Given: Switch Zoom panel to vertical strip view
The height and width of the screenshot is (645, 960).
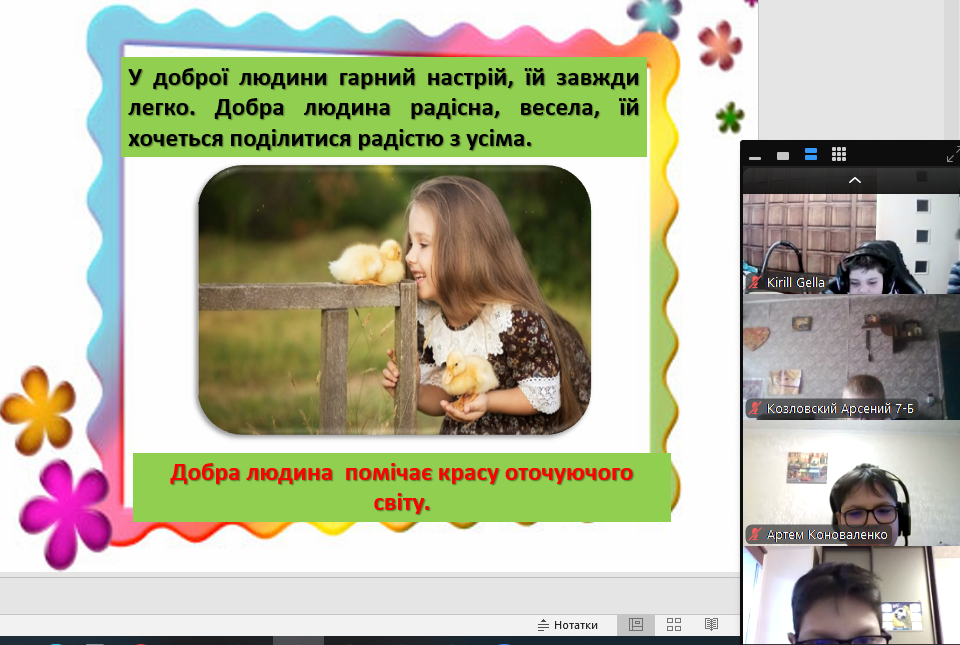Looking at the screenshot, I should [811, 154].
